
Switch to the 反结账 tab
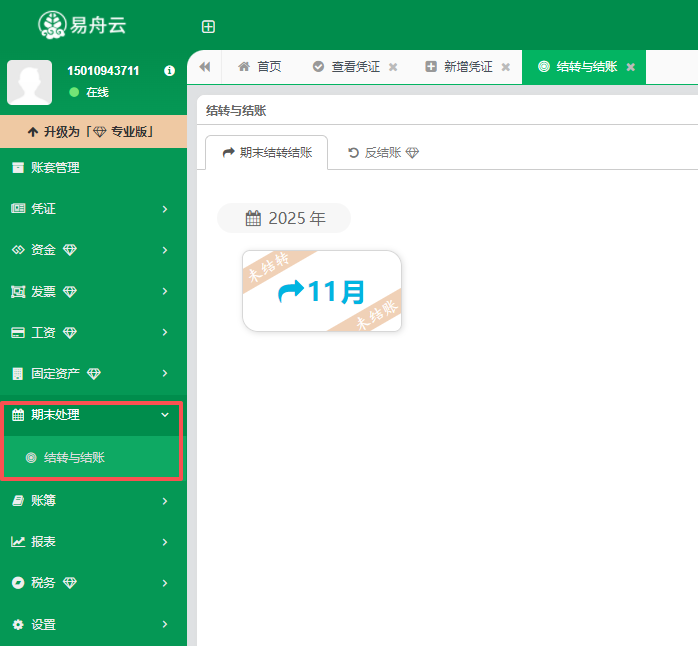pos(382,153)
